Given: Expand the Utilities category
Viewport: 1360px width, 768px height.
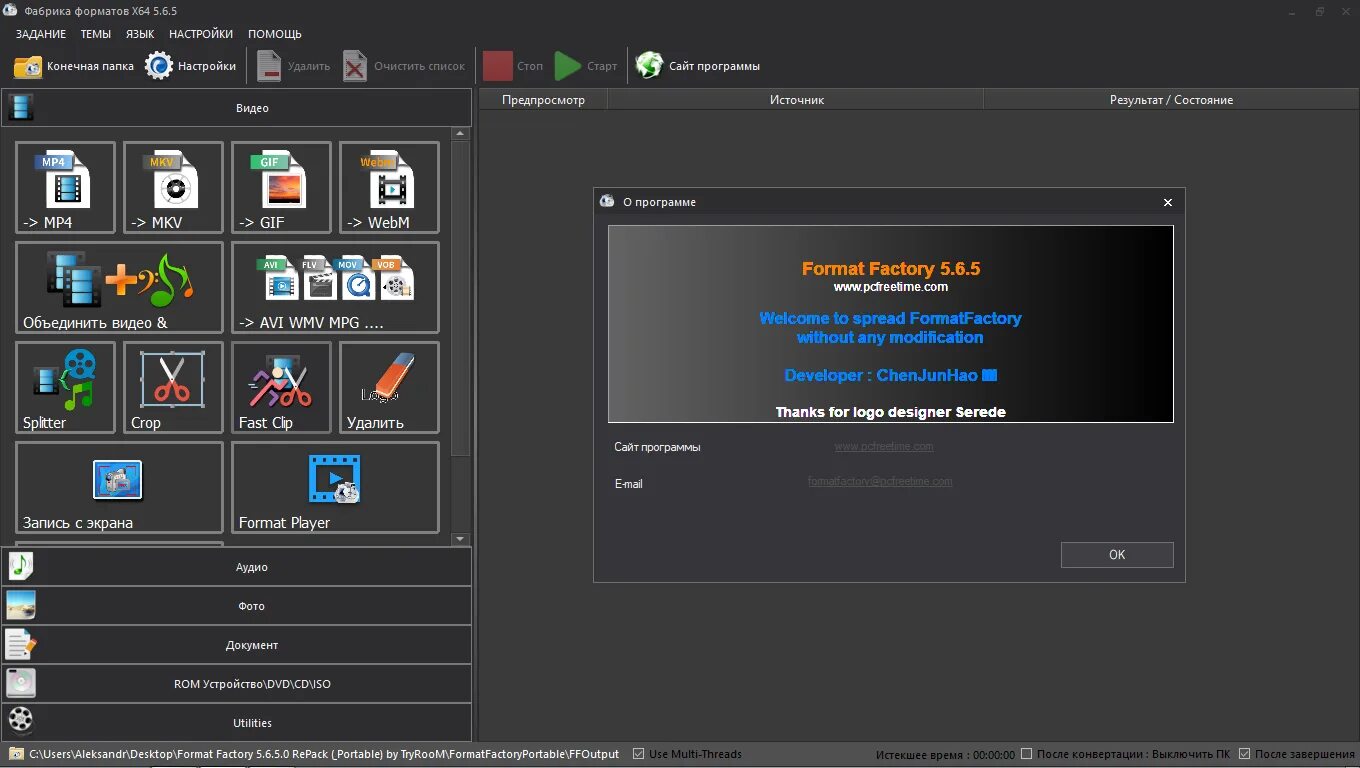Looking at the screenshot, I should (x=236, y=723).
